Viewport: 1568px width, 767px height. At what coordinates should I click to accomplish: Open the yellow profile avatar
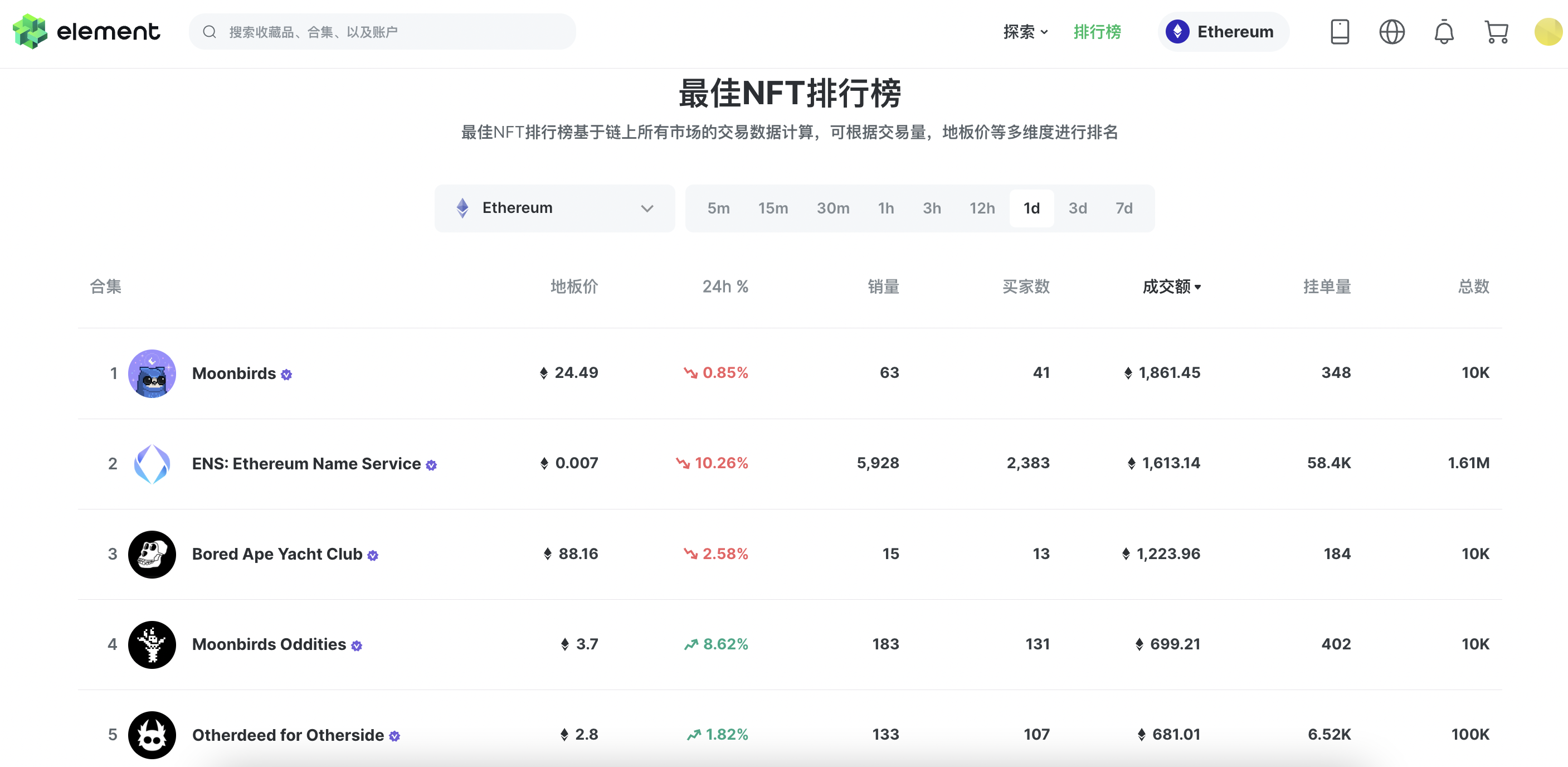tap(1548, 32)
